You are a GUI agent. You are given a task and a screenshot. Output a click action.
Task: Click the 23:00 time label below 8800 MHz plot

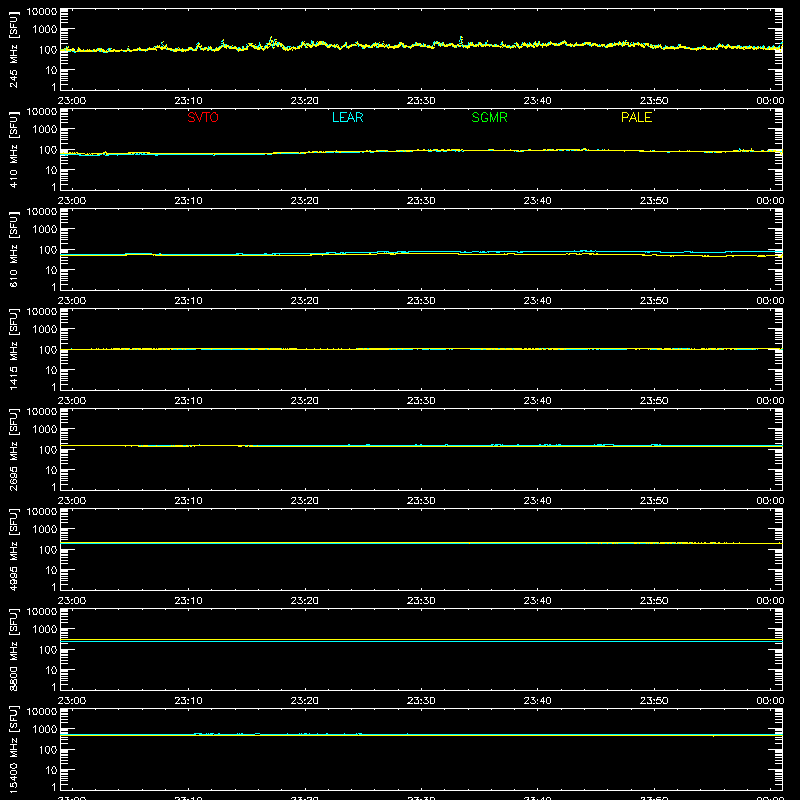pos(72,701)
